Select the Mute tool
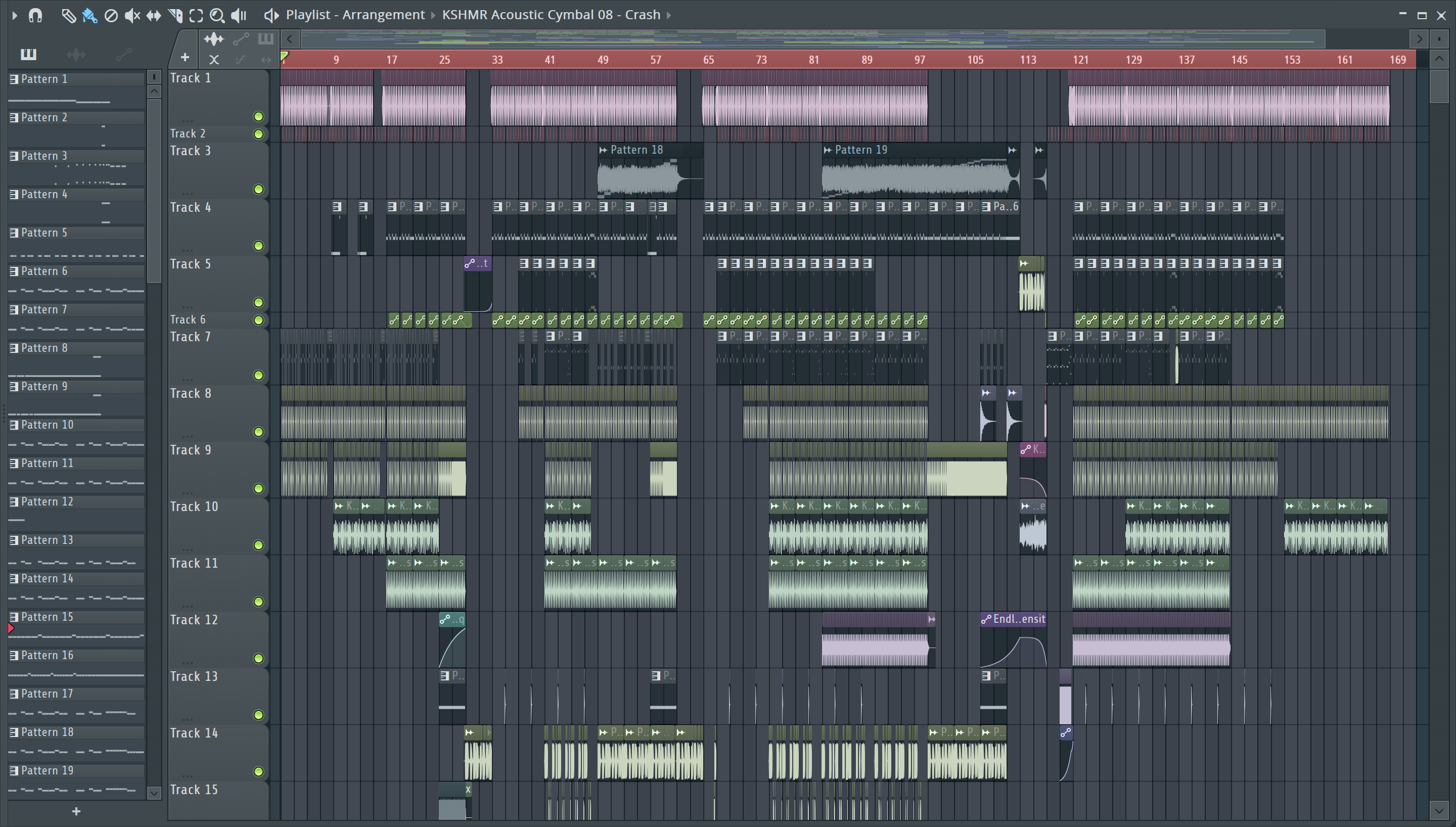Viewport: 1456px width, 827px height. coord(132,15)
